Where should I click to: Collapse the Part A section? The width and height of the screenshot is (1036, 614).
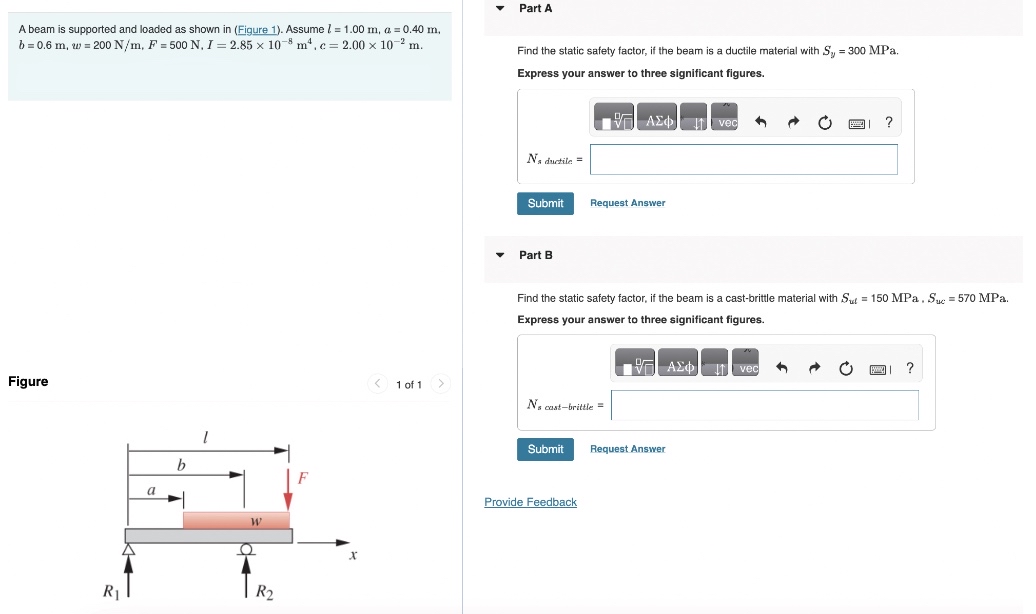(x=499, y=8)
